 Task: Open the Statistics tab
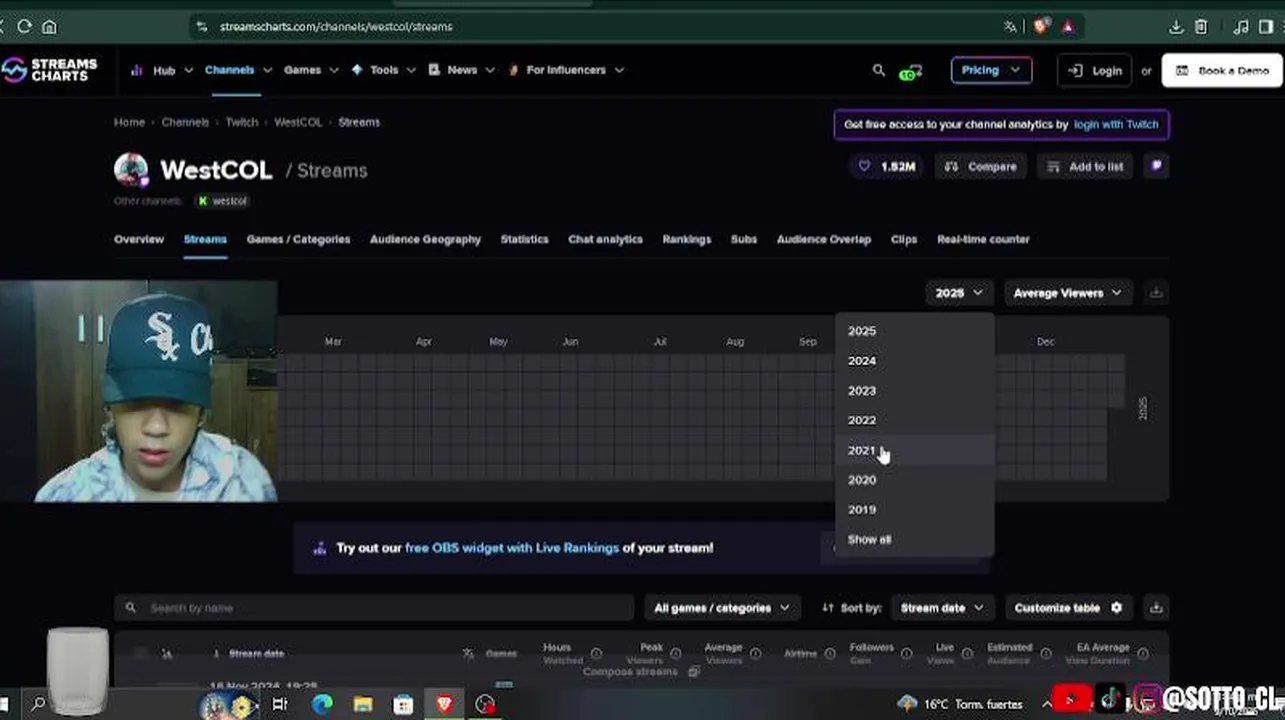pos(524,239)
